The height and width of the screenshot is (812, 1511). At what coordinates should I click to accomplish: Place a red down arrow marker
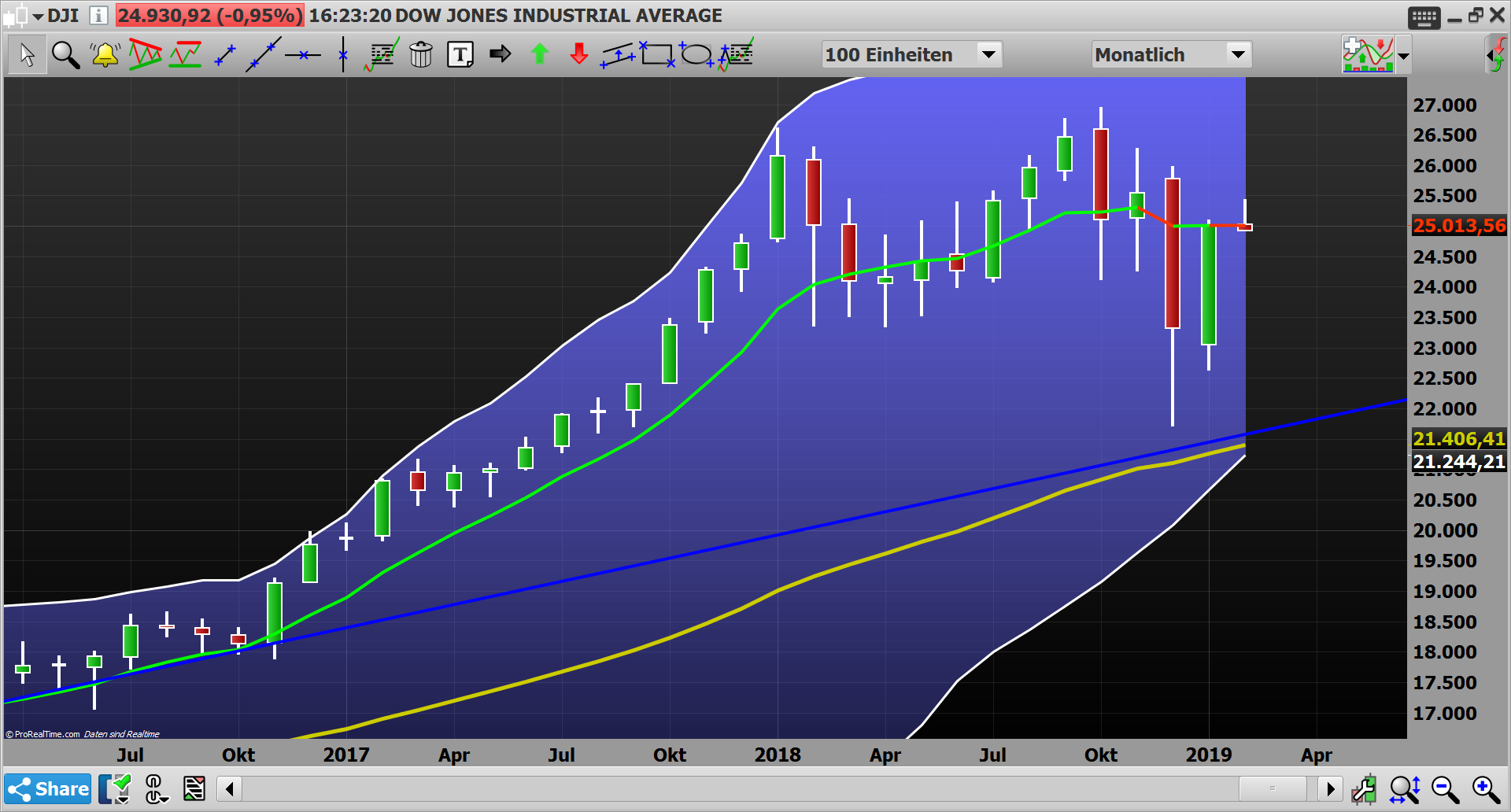click(579, 54)
